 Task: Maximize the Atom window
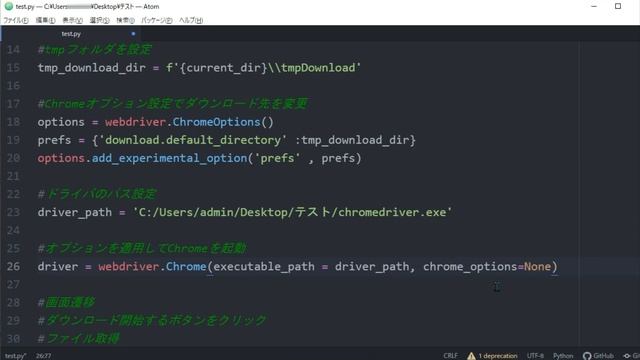click(x=618, y=6)
